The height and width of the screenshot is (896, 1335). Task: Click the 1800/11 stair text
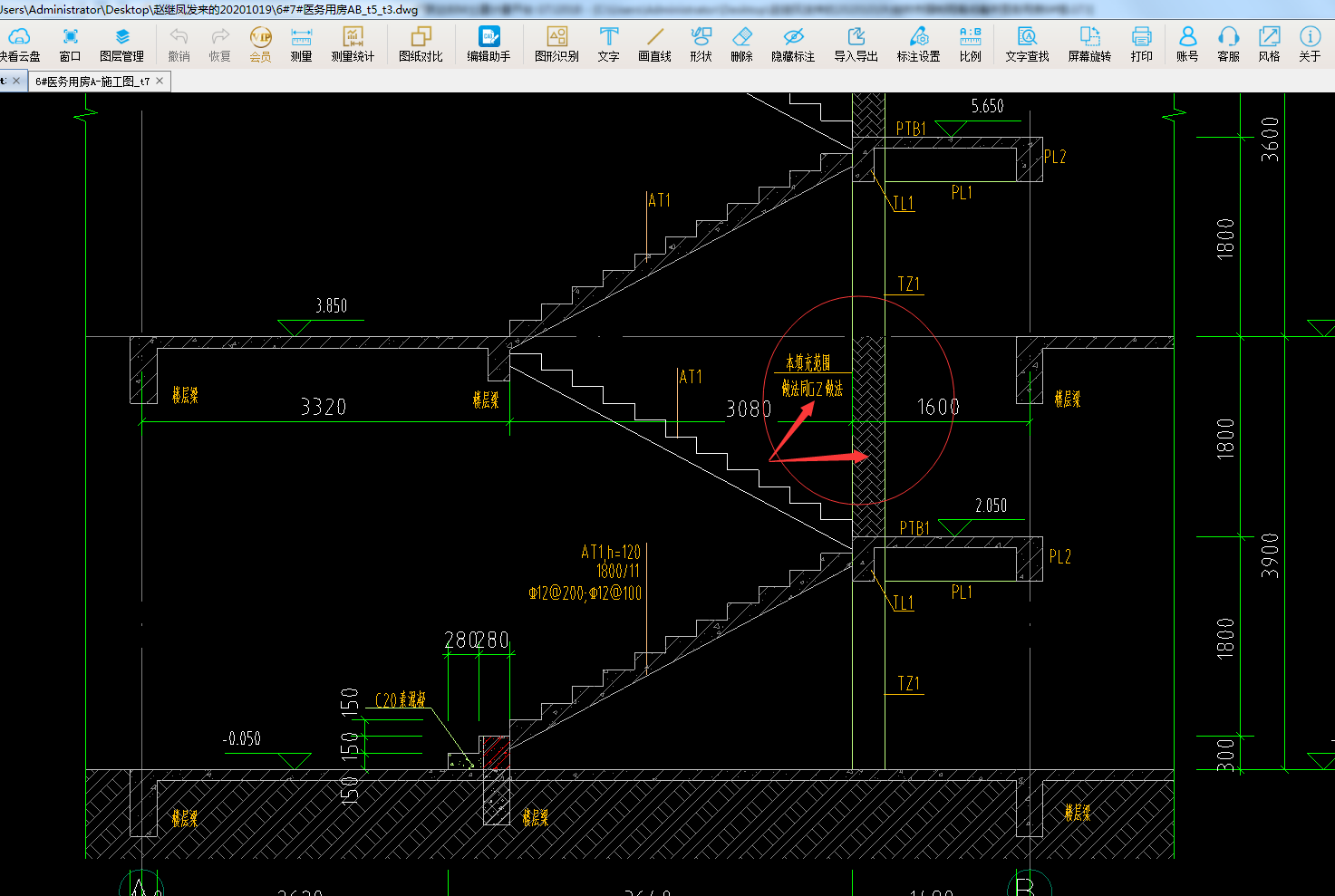(x=618, y=572)
